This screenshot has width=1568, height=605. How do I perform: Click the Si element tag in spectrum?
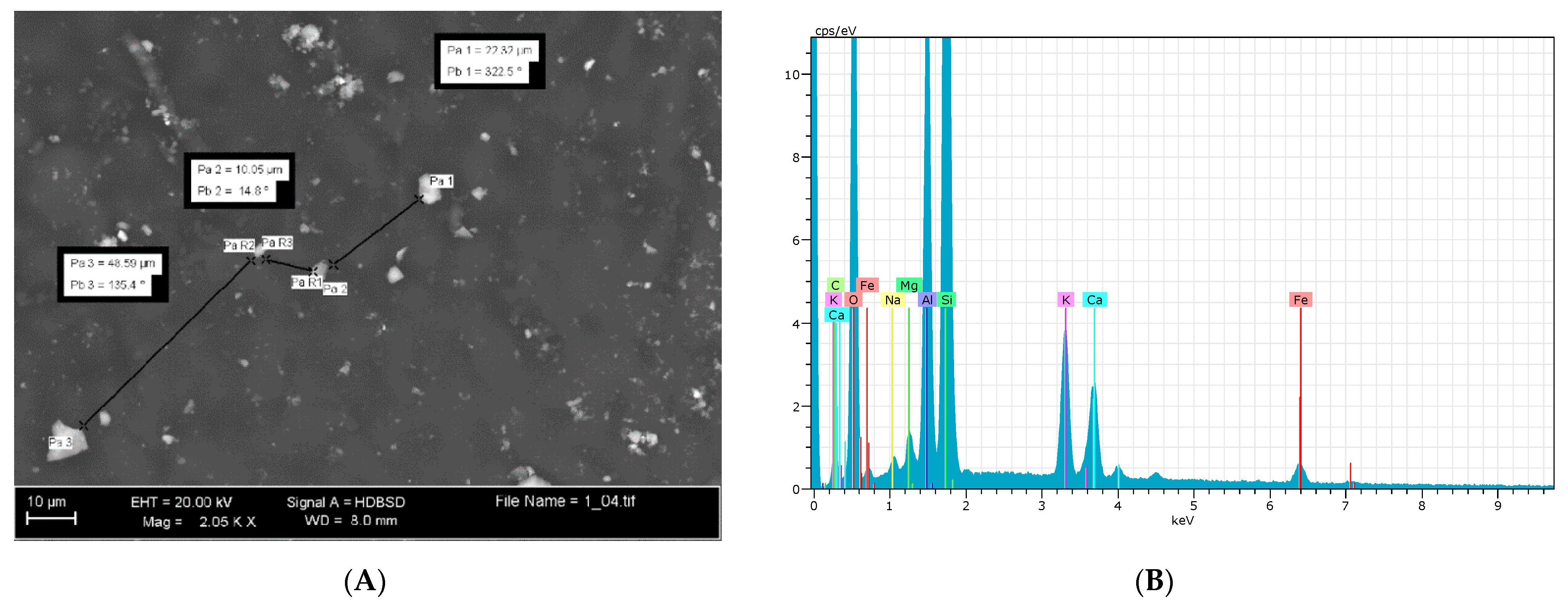pos(947,300)
